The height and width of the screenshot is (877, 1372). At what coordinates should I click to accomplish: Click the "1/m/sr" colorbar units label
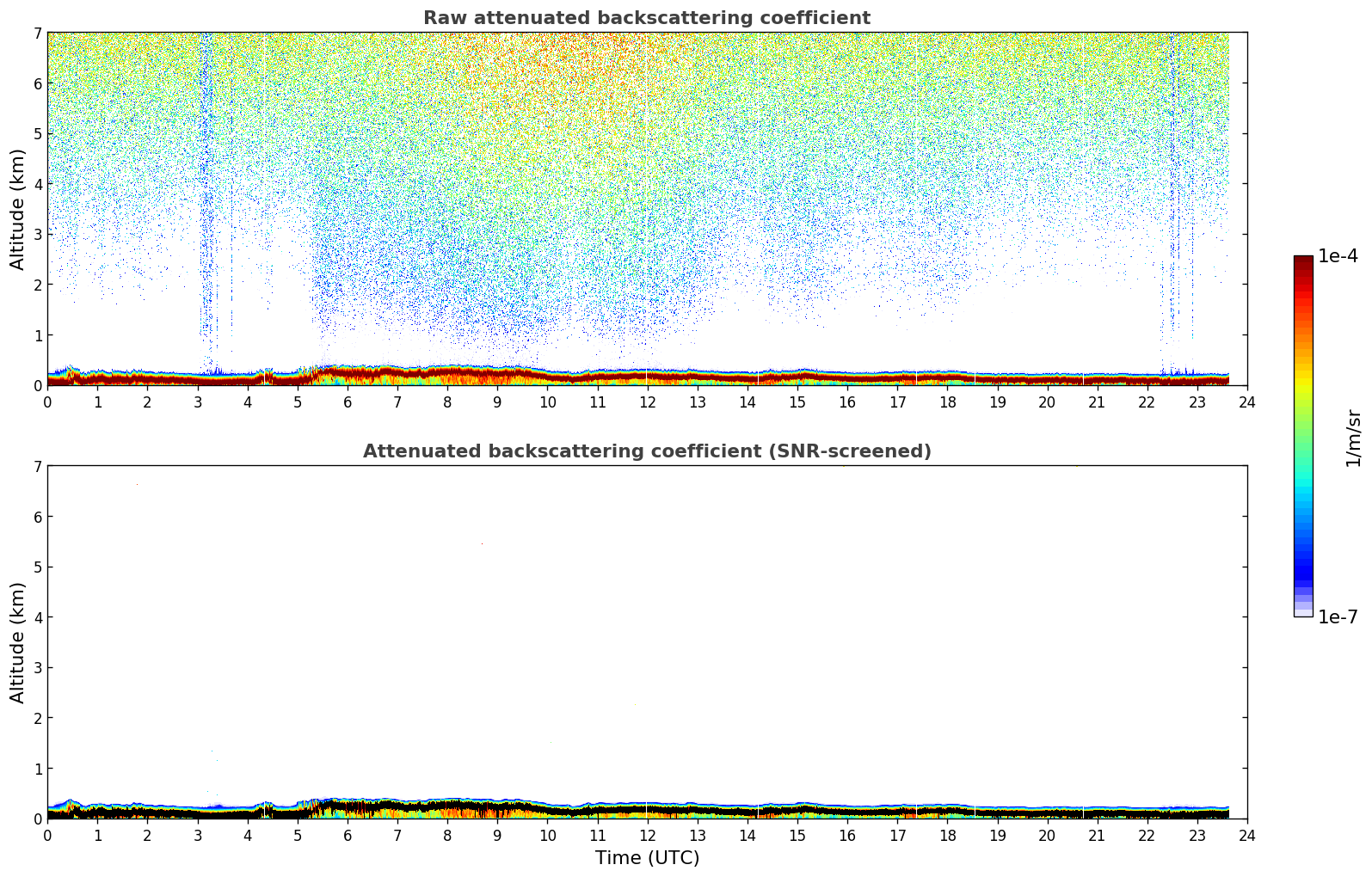click(1353, 438)
